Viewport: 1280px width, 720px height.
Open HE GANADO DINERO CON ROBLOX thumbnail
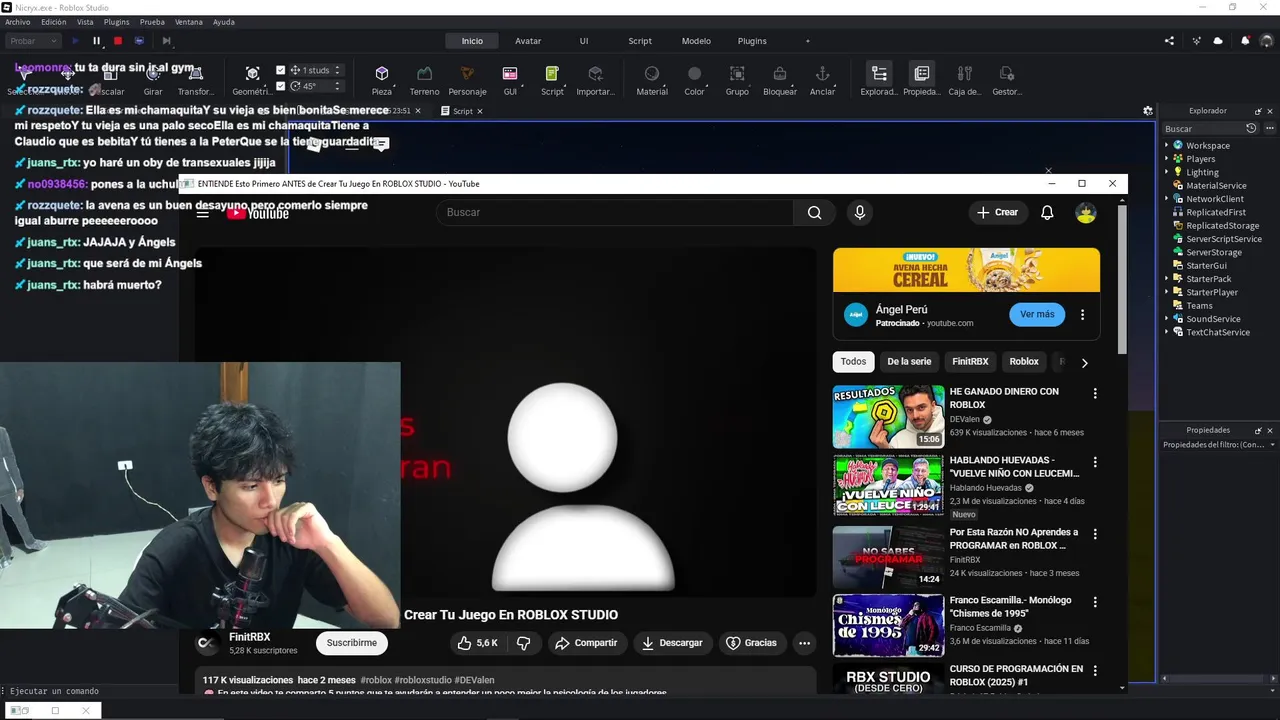pyautogui.click(x=888, y=416)
